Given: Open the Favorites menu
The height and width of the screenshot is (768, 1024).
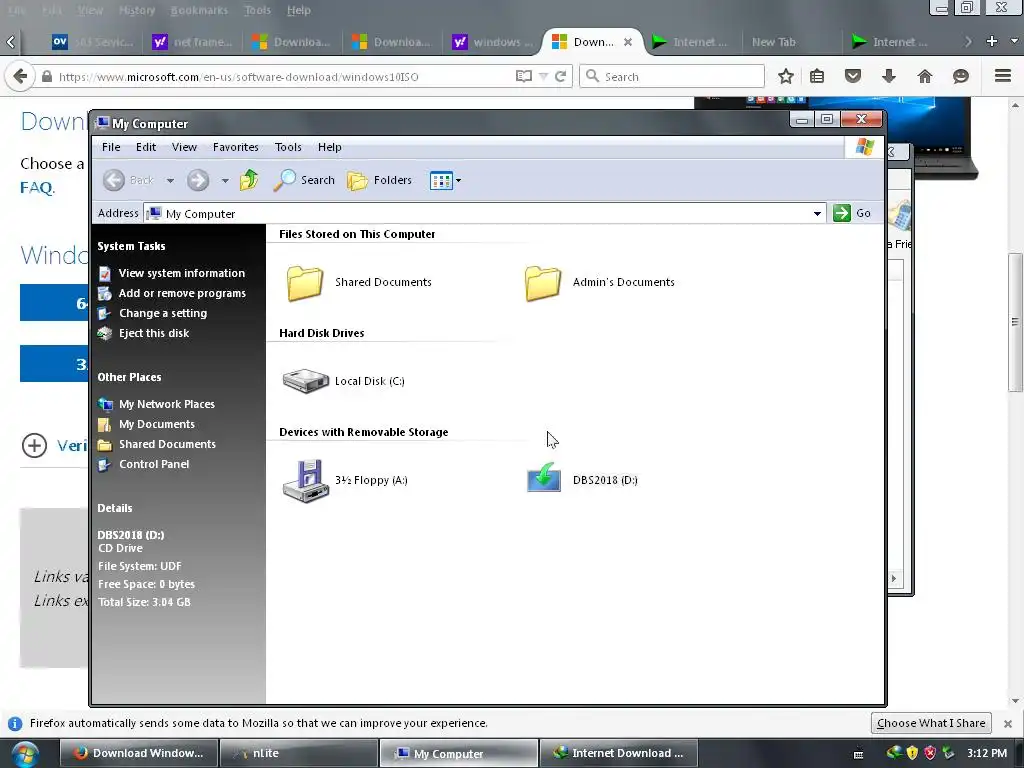Looking at the screenshot, I should [236, 147].
